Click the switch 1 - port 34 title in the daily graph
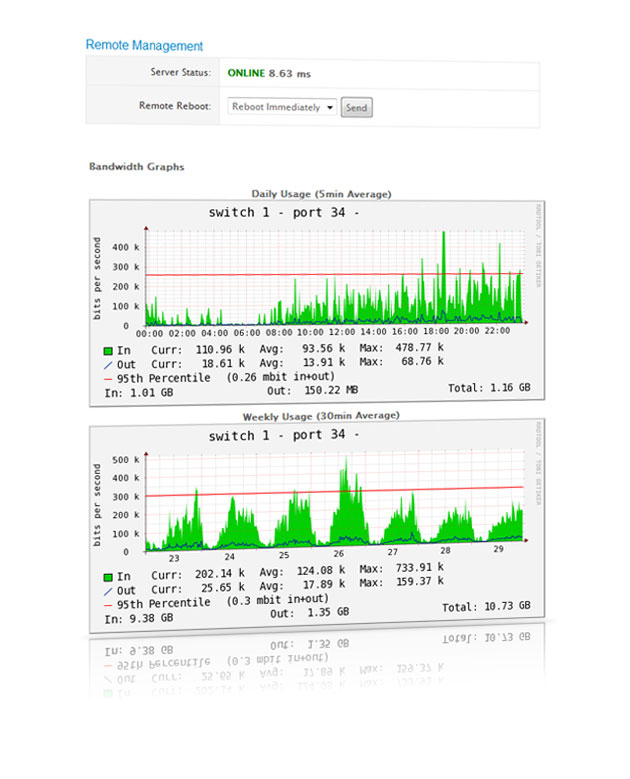The width and height of the screenshot is (630, 779). [283, 212]
